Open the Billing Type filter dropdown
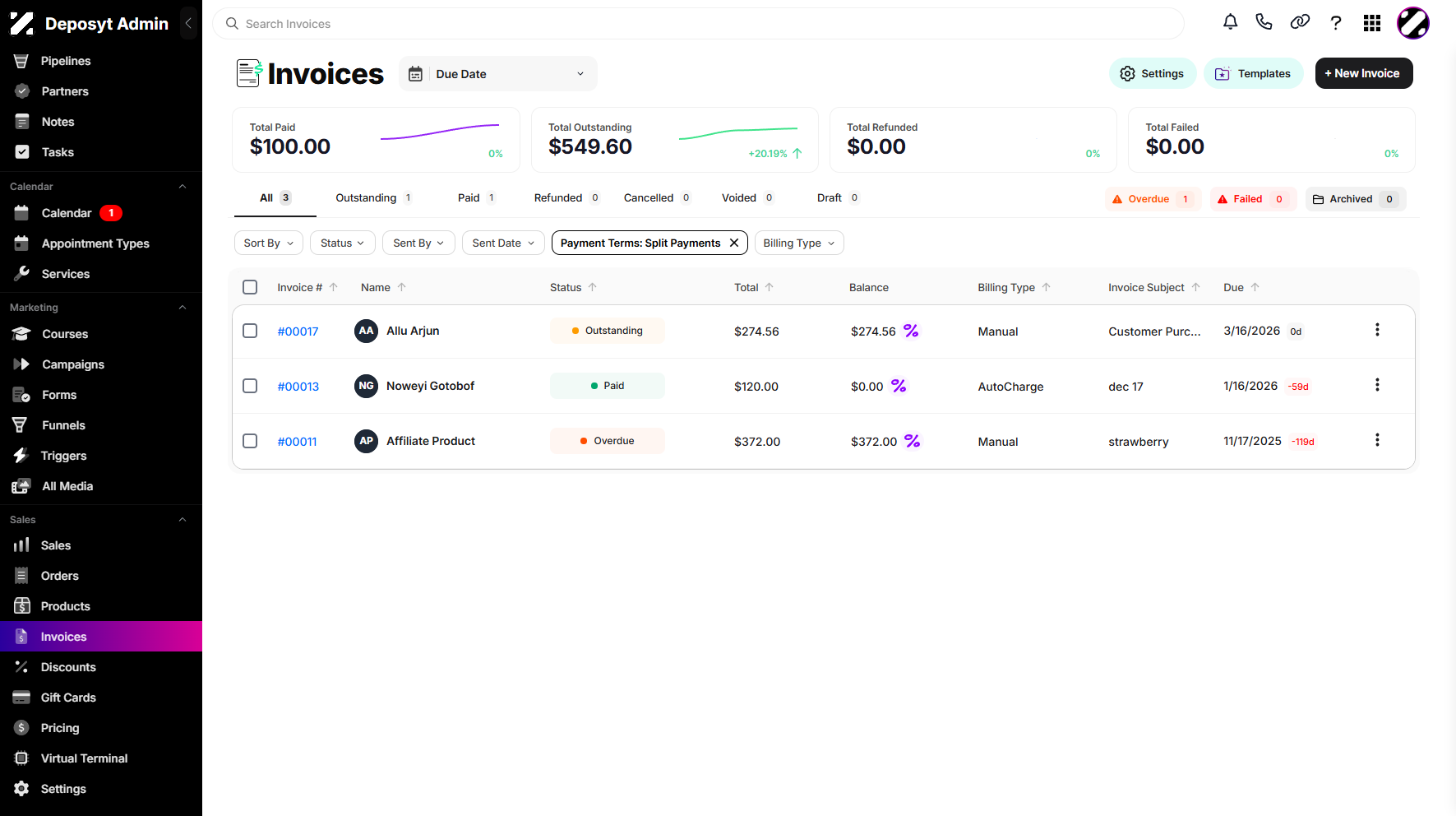Image resolution: width=1456 pixels, height=816 pixels. click(x=799, y=243)
